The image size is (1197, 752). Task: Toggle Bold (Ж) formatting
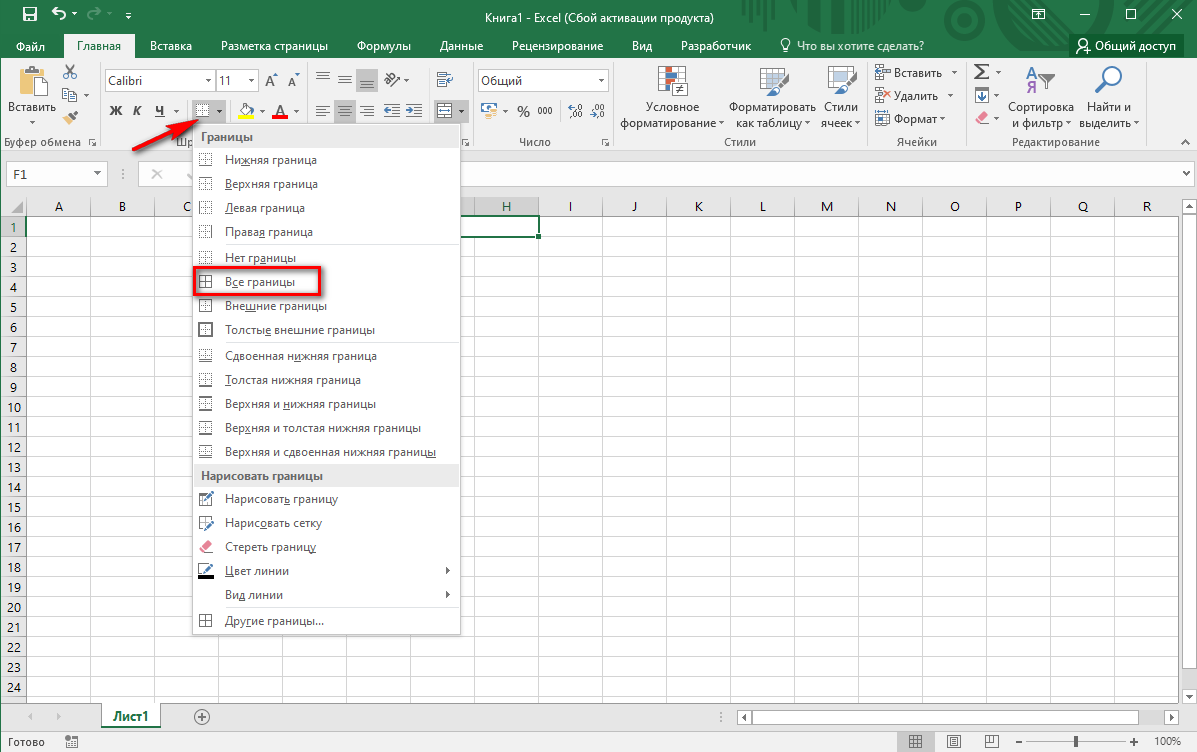(116, 111)
